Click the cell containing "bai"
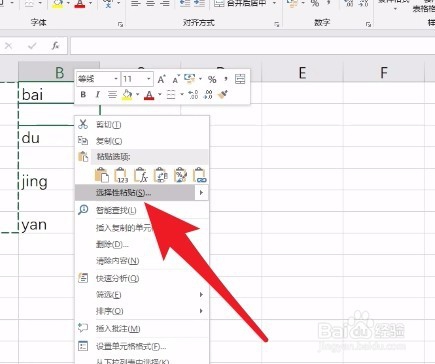This screenshot has height=364, width=435. (x=46, y=94)
